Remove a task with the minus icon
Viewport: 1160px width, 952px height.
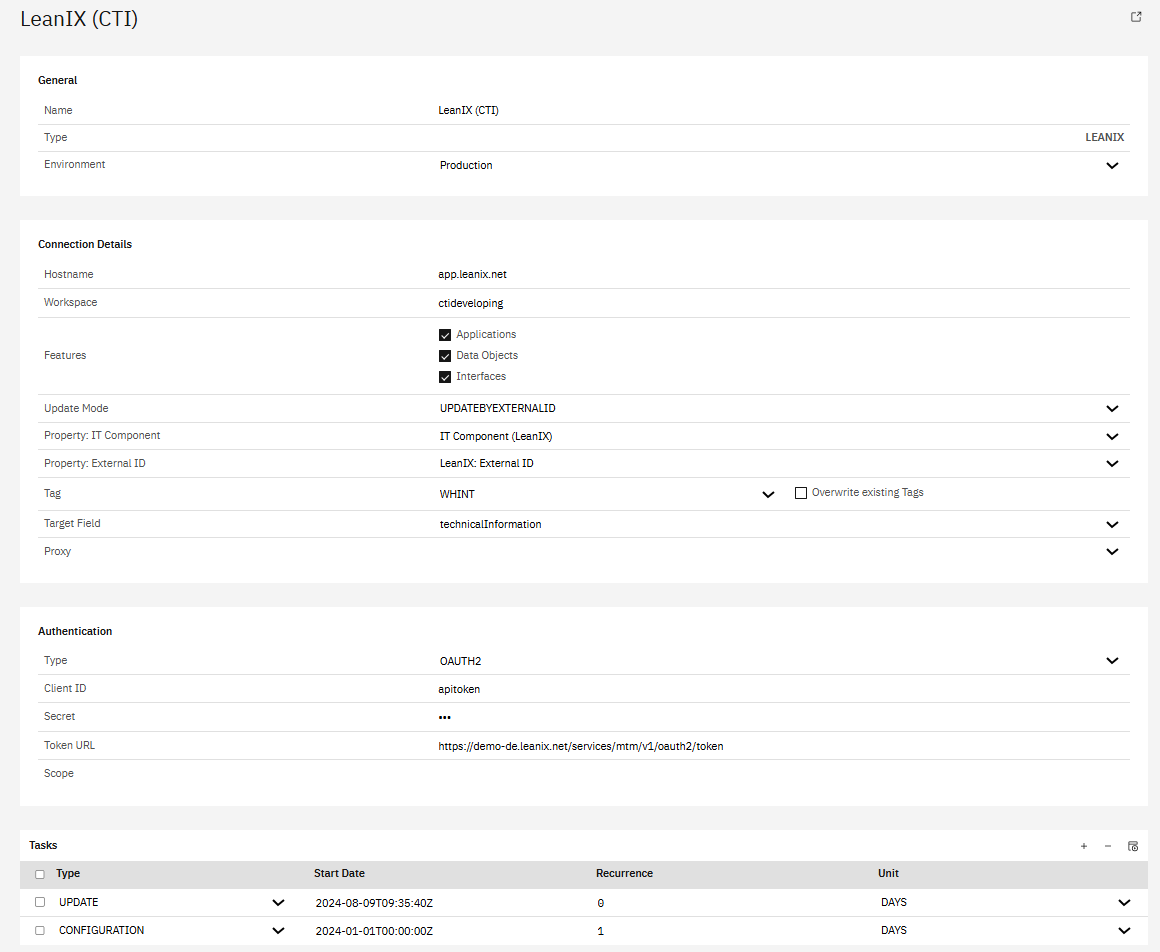point(1108,846)
